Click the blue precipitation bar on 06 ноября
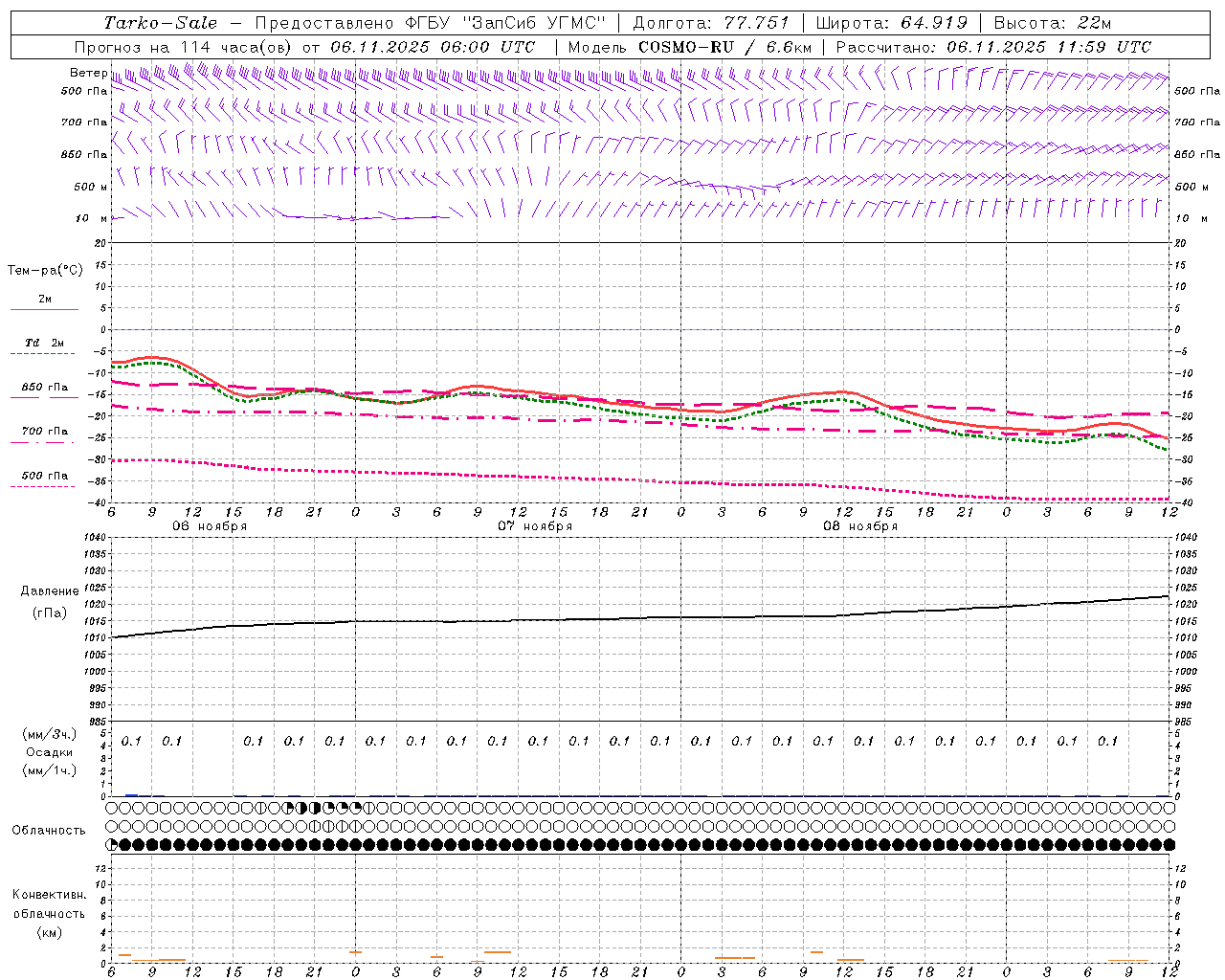 [132, 795]
